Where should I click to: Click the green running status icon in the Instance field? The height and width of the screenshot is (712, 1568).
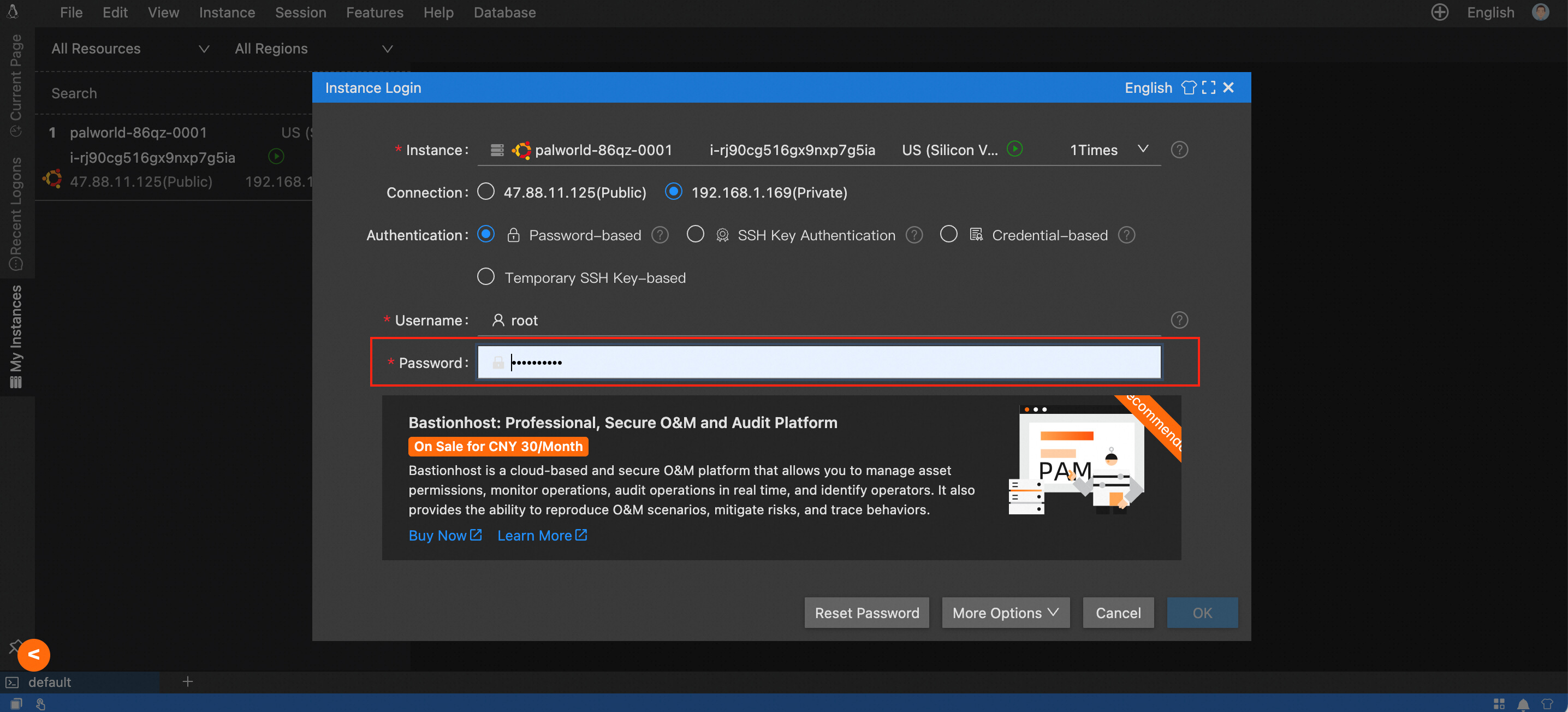pyautogui.click(x=1015, y=149)
